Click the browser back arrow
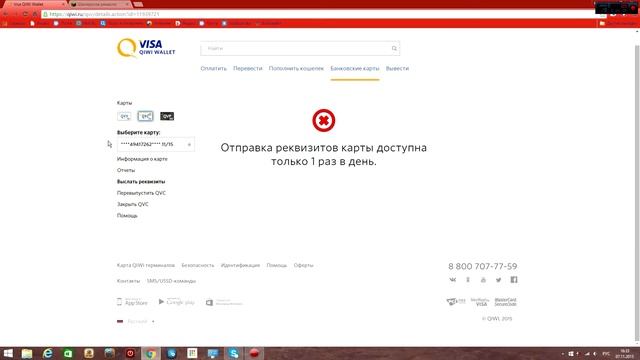This screenshot has height=360, width=640. [6, 14]
